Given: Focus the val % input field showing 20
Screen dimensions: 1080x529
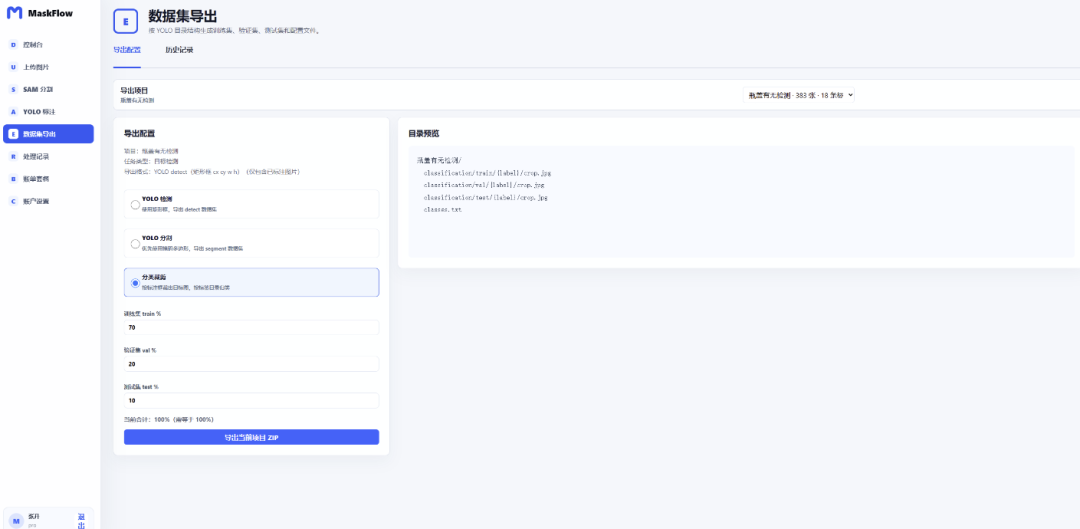Looking at the screenshot, I should point(251,364).
